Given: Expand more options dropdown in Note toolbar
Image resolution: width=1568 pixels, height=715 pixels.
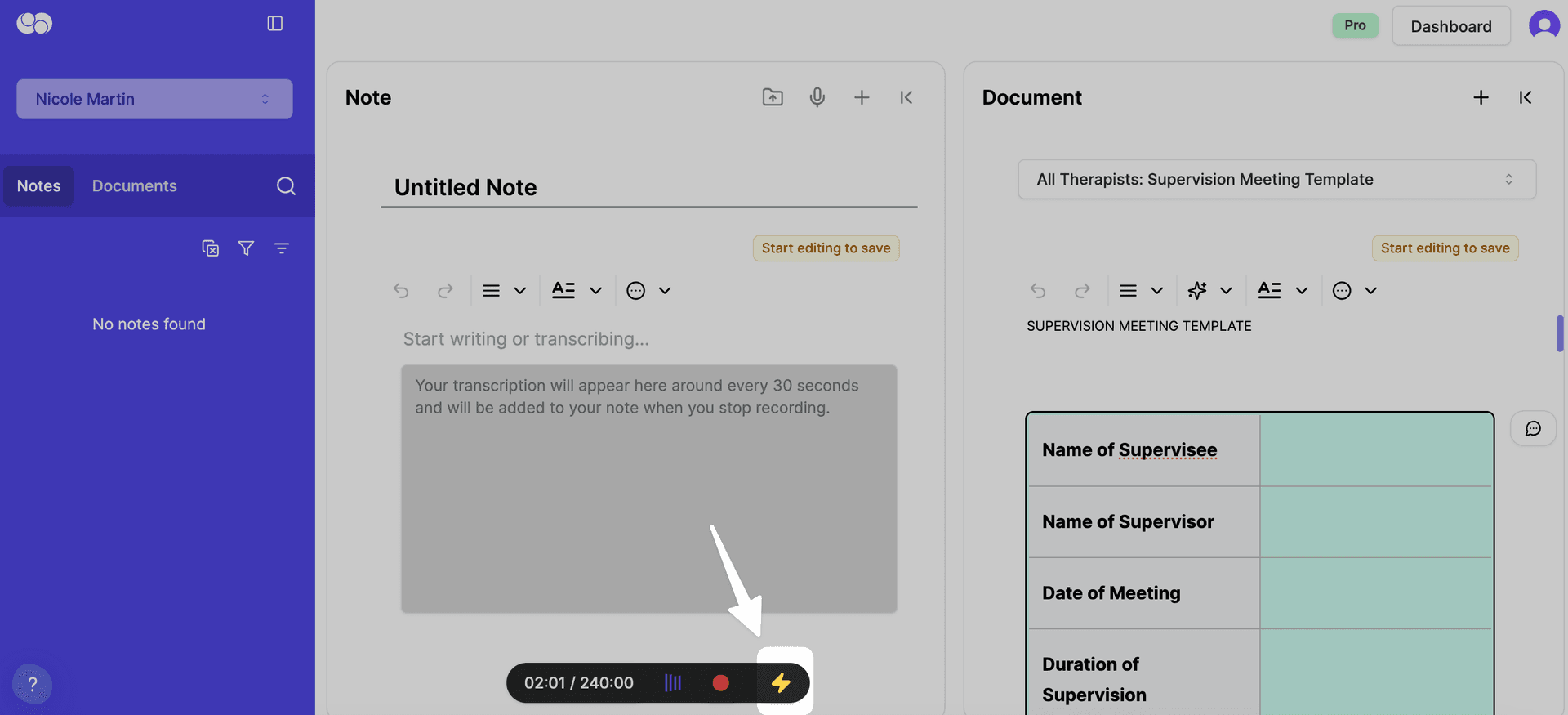Looking at the screenshot, I should 665,290.
